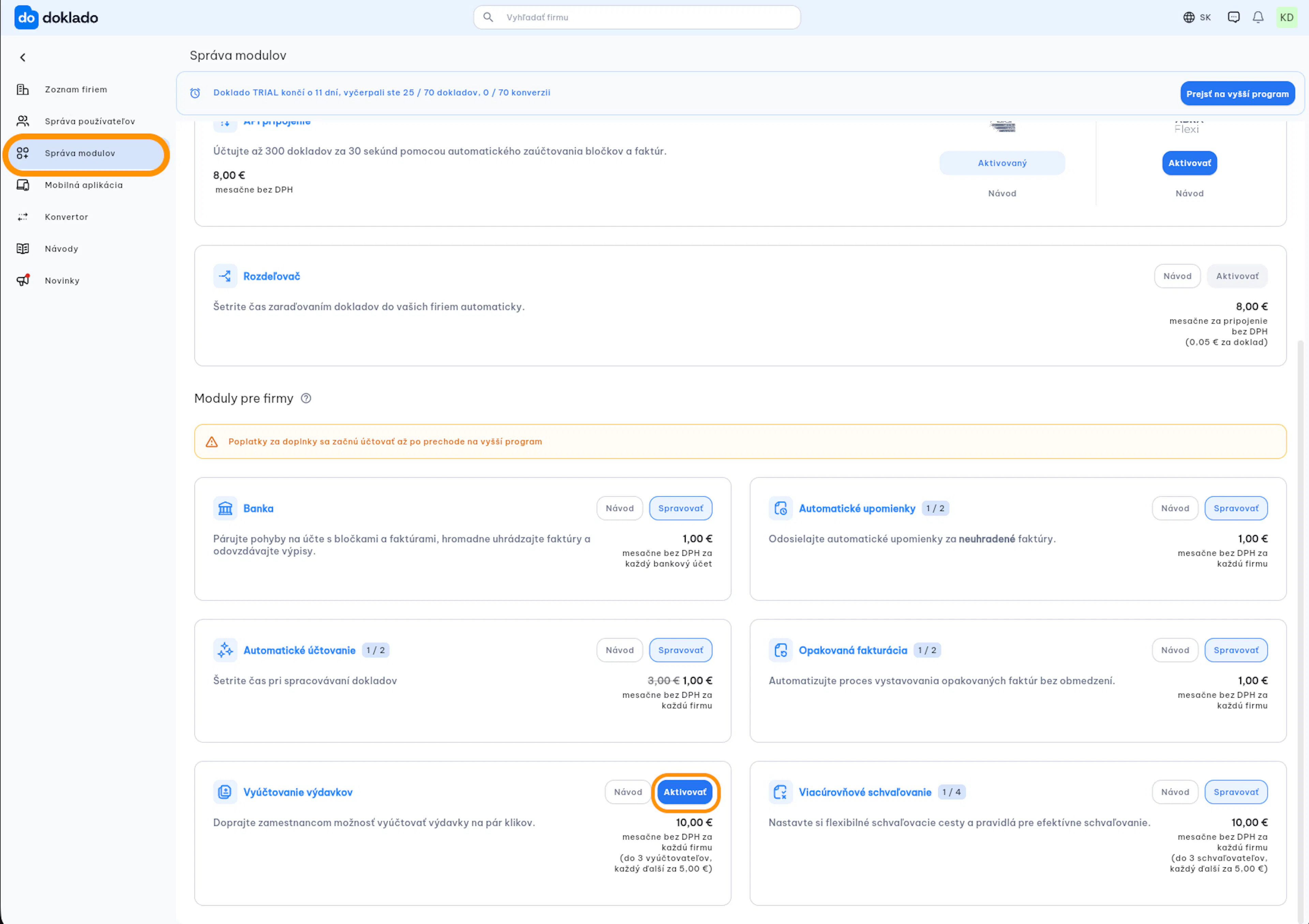Collapse the sidebar with back arrow
The image size is (1309, 924).
(x=23, y=57)
